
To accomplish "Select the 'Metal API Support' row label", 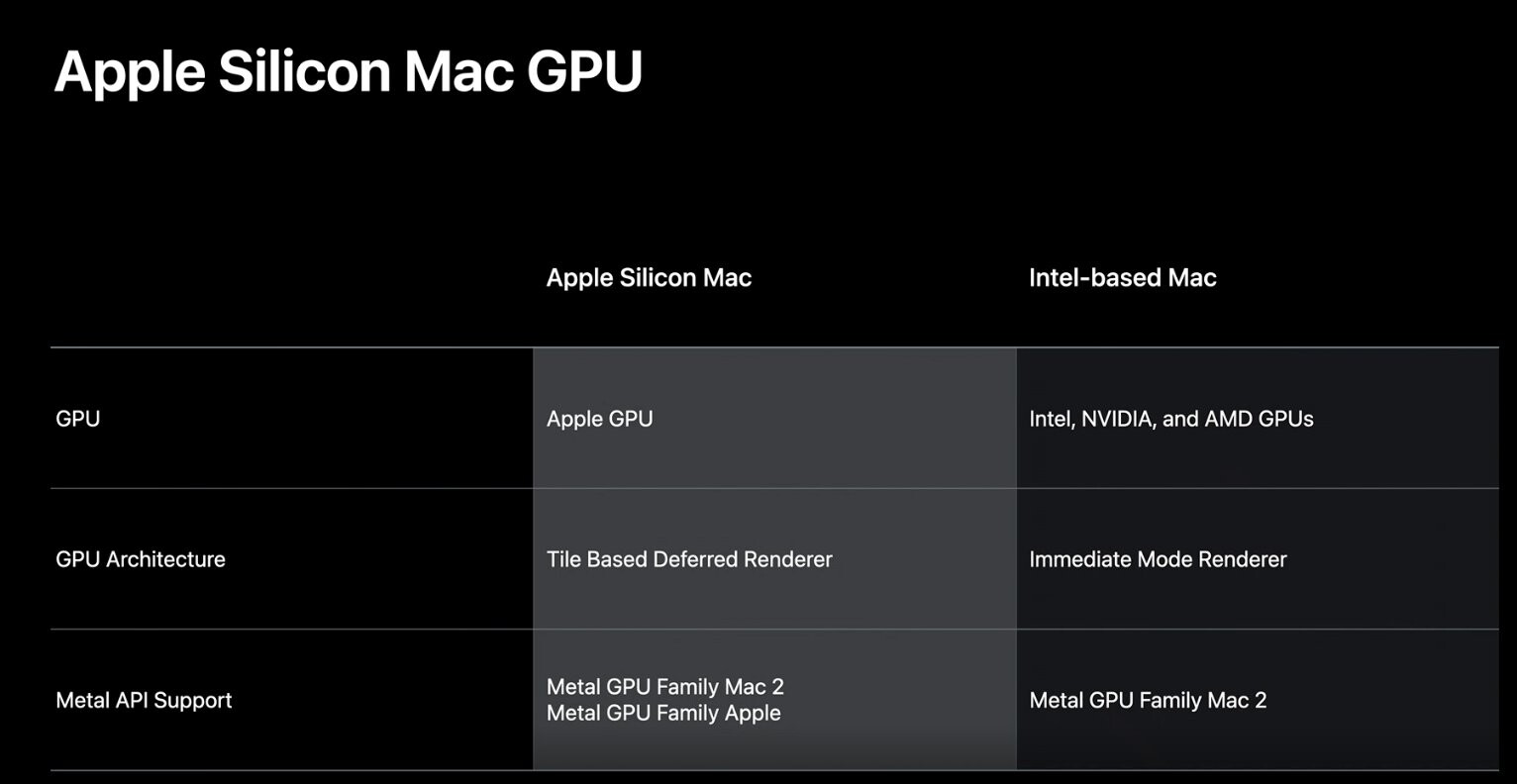I will click(144, 700).
